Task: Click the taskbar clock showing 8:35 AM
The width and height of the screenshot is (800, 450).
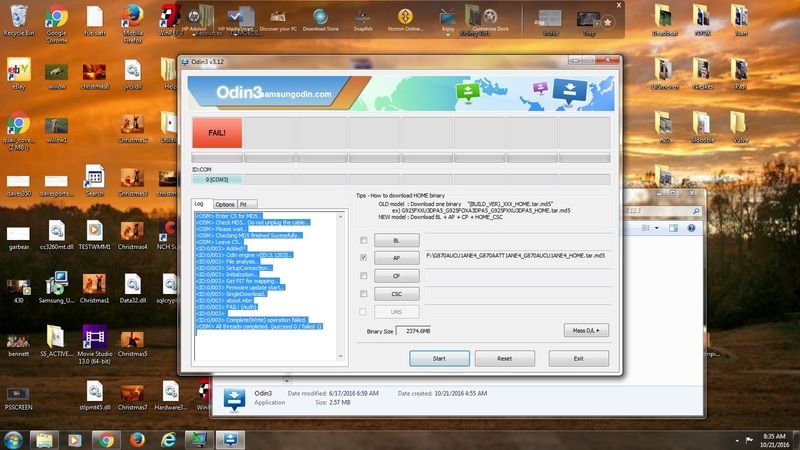Action: tap(774, 440)
